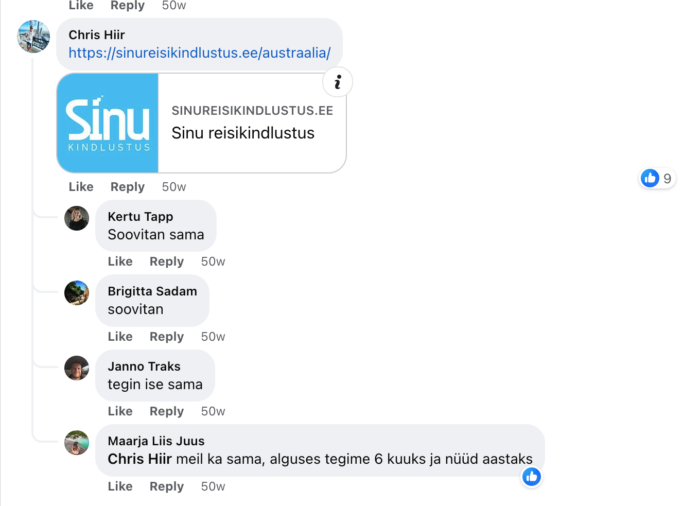
Task: Like Chris Hiir's comment
Action: 81,187
